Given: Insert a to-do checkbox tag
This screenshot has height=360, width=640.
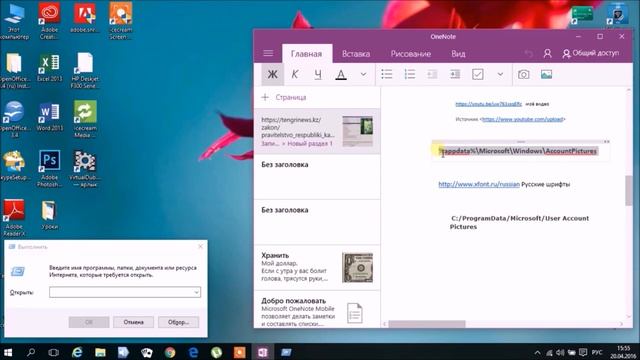Looking at the screenshot, I should coord(478,74).
